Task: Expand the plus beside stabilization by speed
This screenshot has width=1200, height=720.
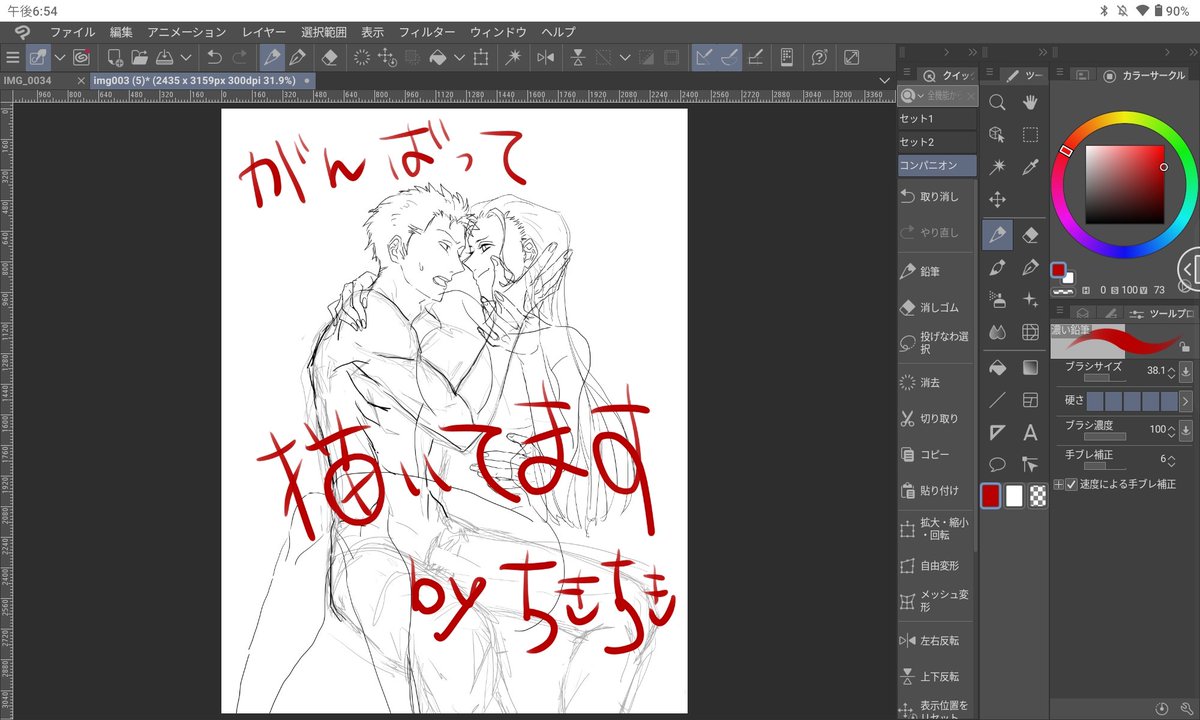Action: [x=1058, y=484]
